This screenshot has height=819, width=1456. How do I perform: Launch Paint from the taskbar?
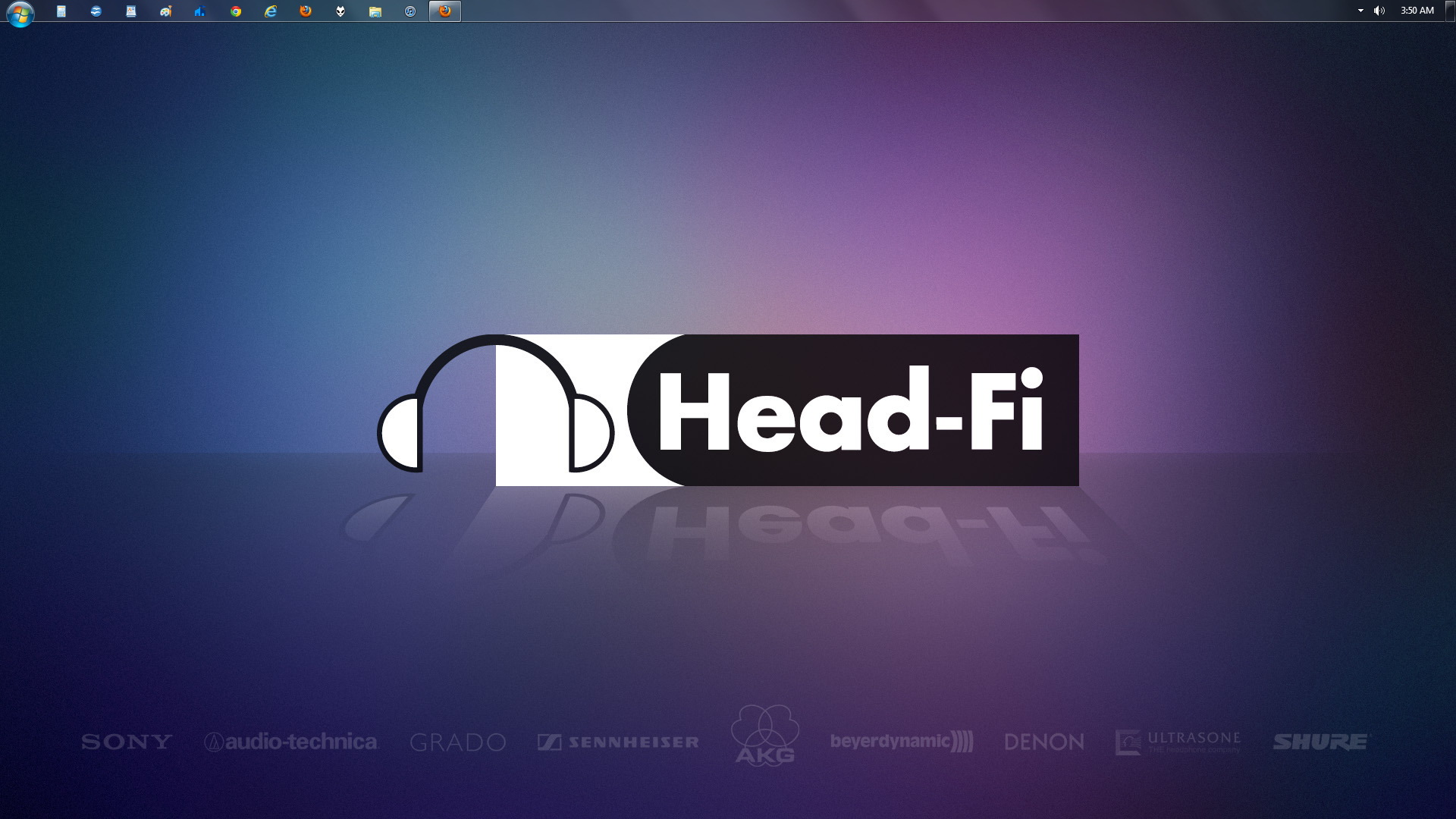tap(166, 11)
